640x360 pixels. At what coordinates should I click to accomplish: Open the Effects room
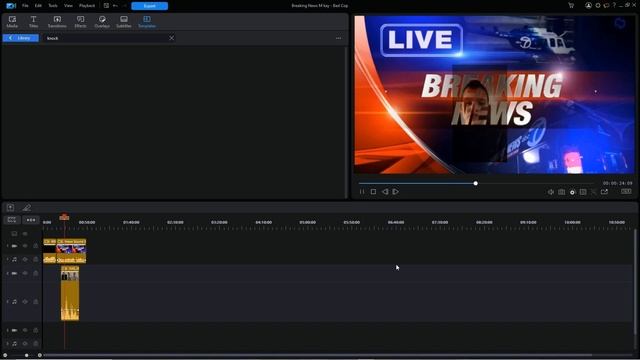(x=80, y=22)
